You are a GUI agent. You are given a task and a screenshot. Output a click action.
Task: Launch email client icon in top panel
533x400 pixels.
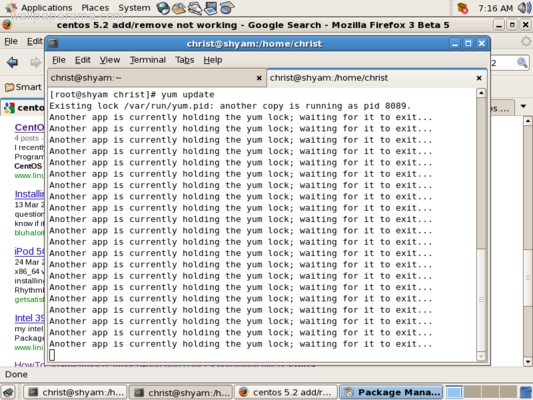pos(179,8)
